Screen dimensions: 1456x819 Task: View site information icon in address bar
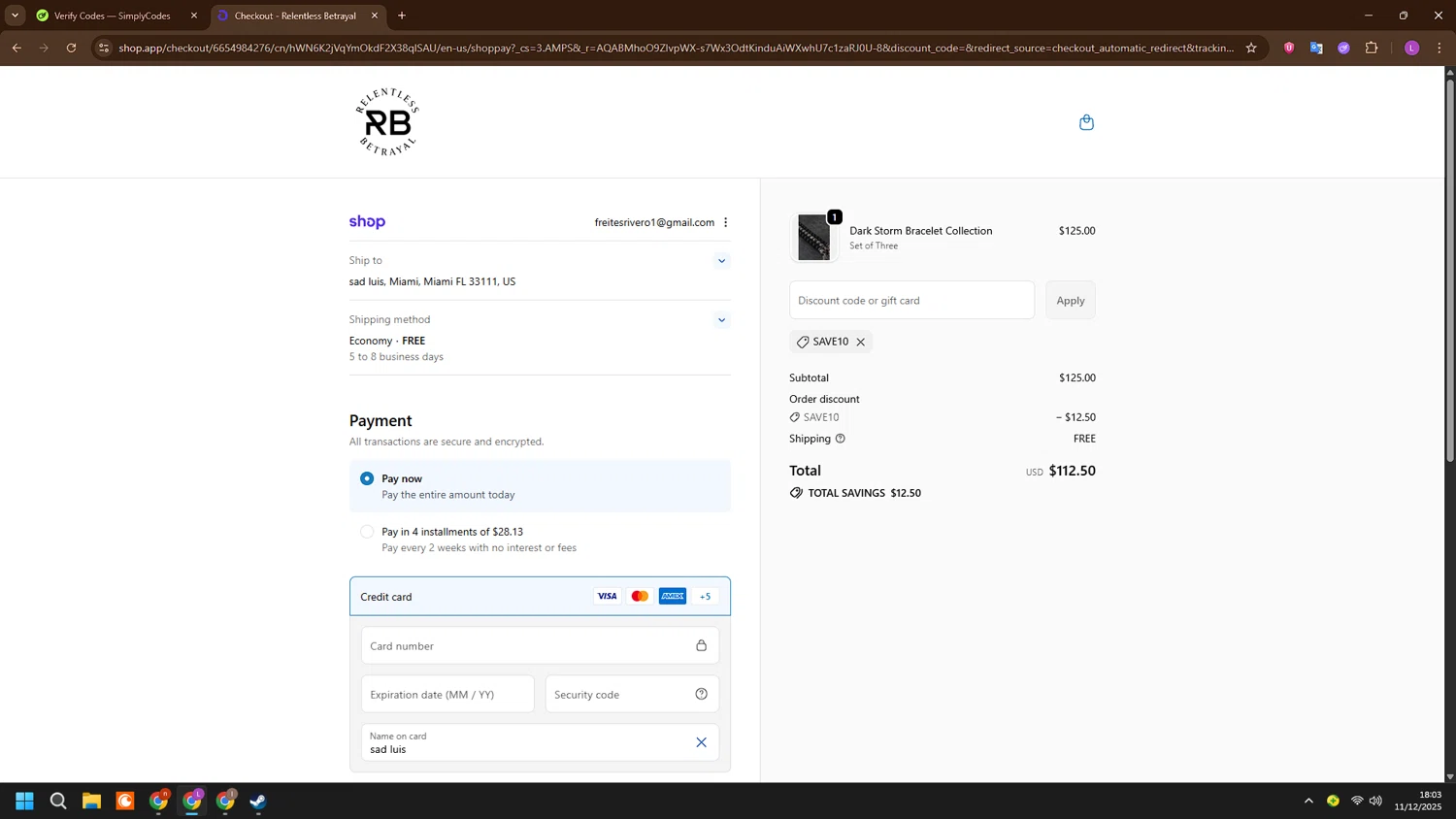click(104, 48)
